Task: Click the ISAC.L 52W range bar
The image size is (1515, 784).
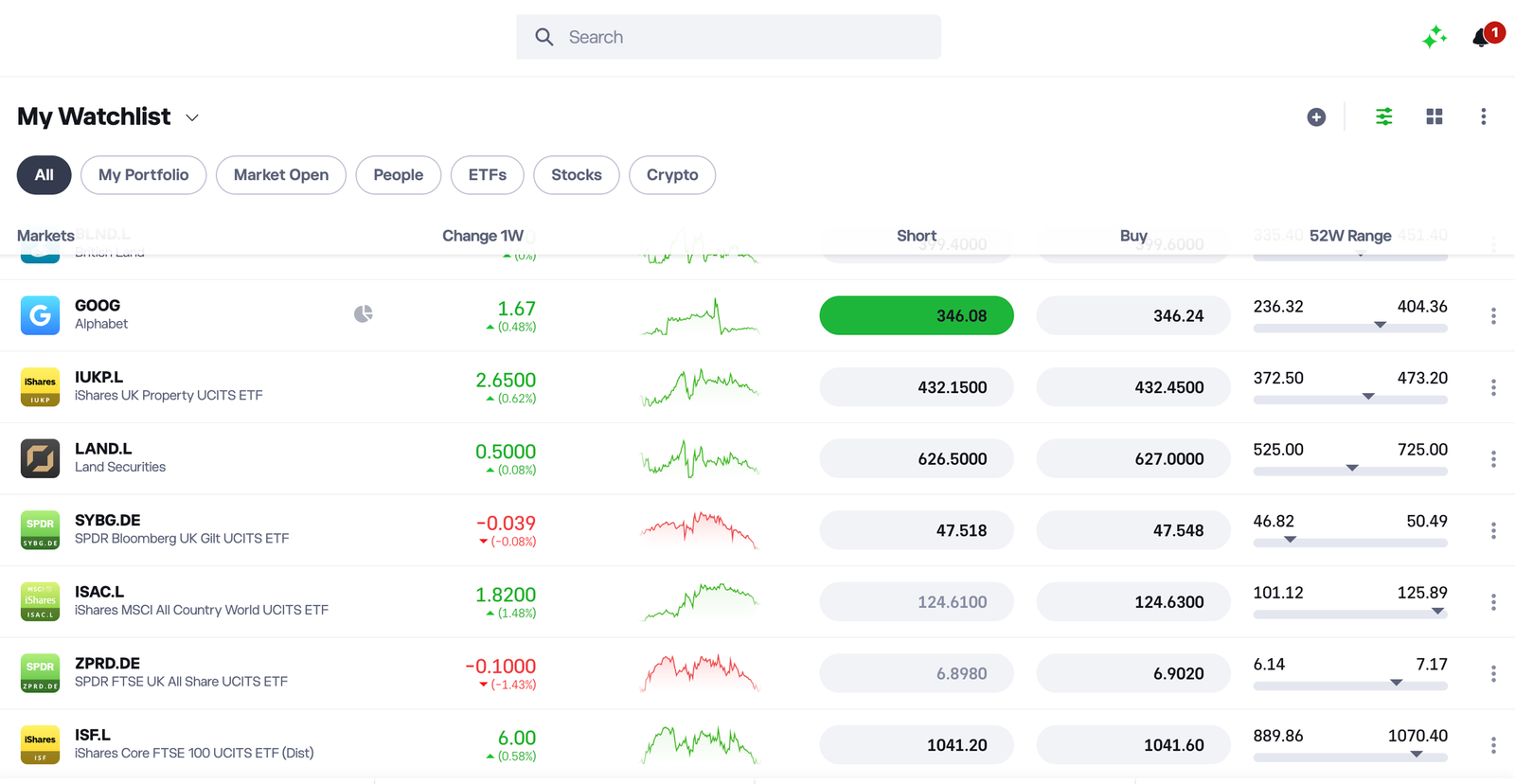Action: pyautogui.click(x=1350, y=614)
